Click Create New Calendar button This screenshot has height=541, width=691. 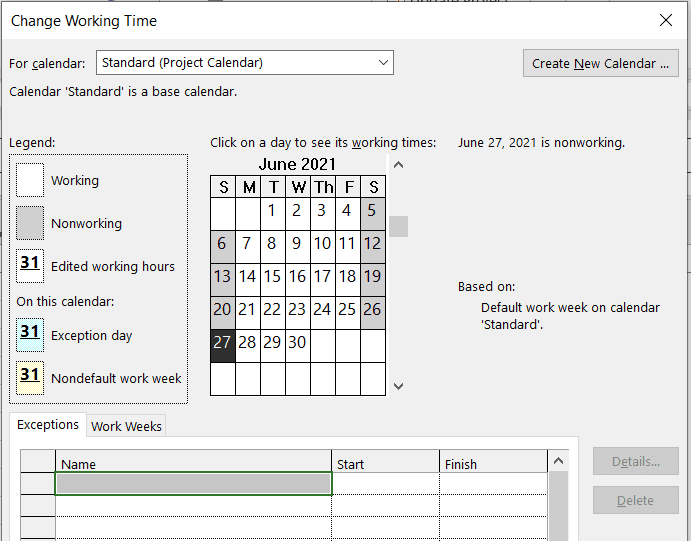coord(600,63)
